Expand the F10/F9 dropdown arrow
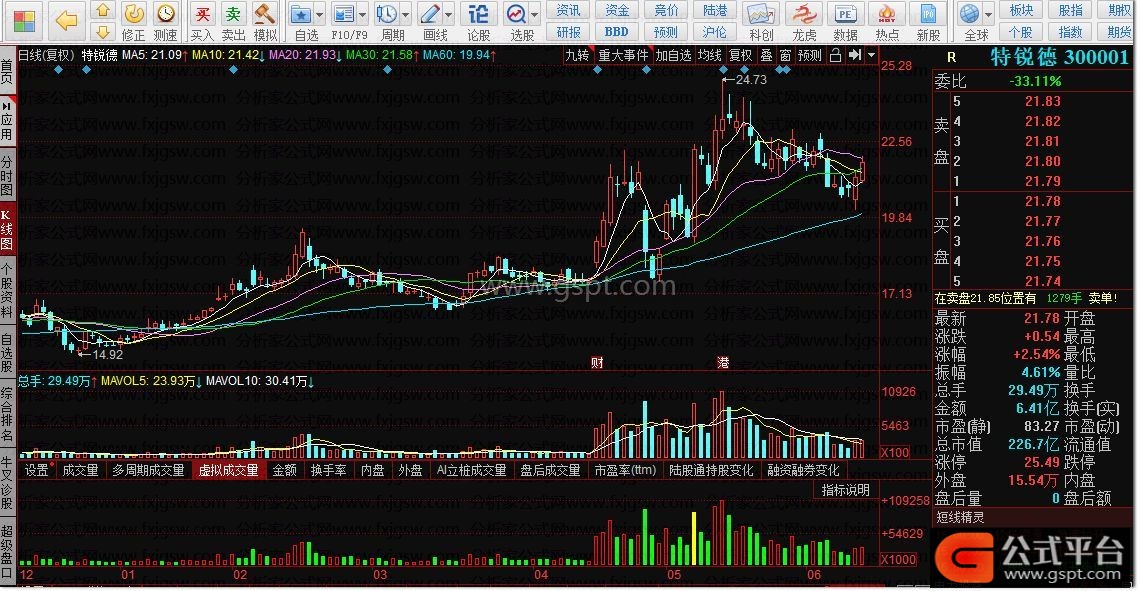Viewport: 1140px width, 591px height. [362, 14]
